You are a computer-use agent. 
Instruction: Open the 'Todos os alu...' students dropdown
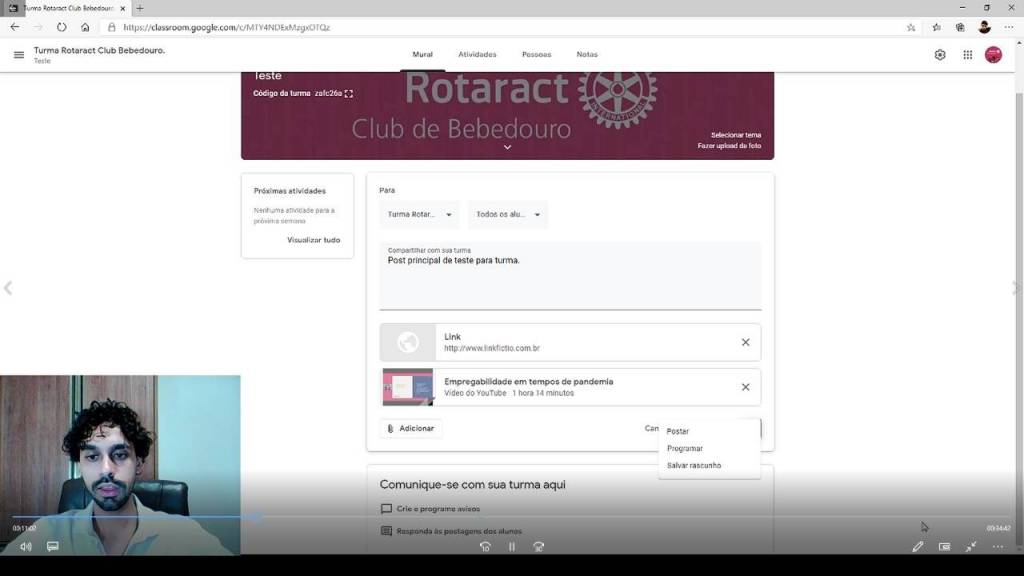tap(508, 215)
